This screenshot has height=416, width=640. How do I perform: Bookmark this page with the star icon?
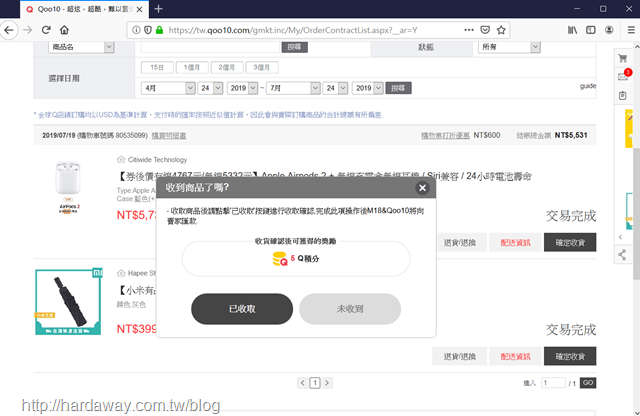pyautogui.click(x=501, y=30)
